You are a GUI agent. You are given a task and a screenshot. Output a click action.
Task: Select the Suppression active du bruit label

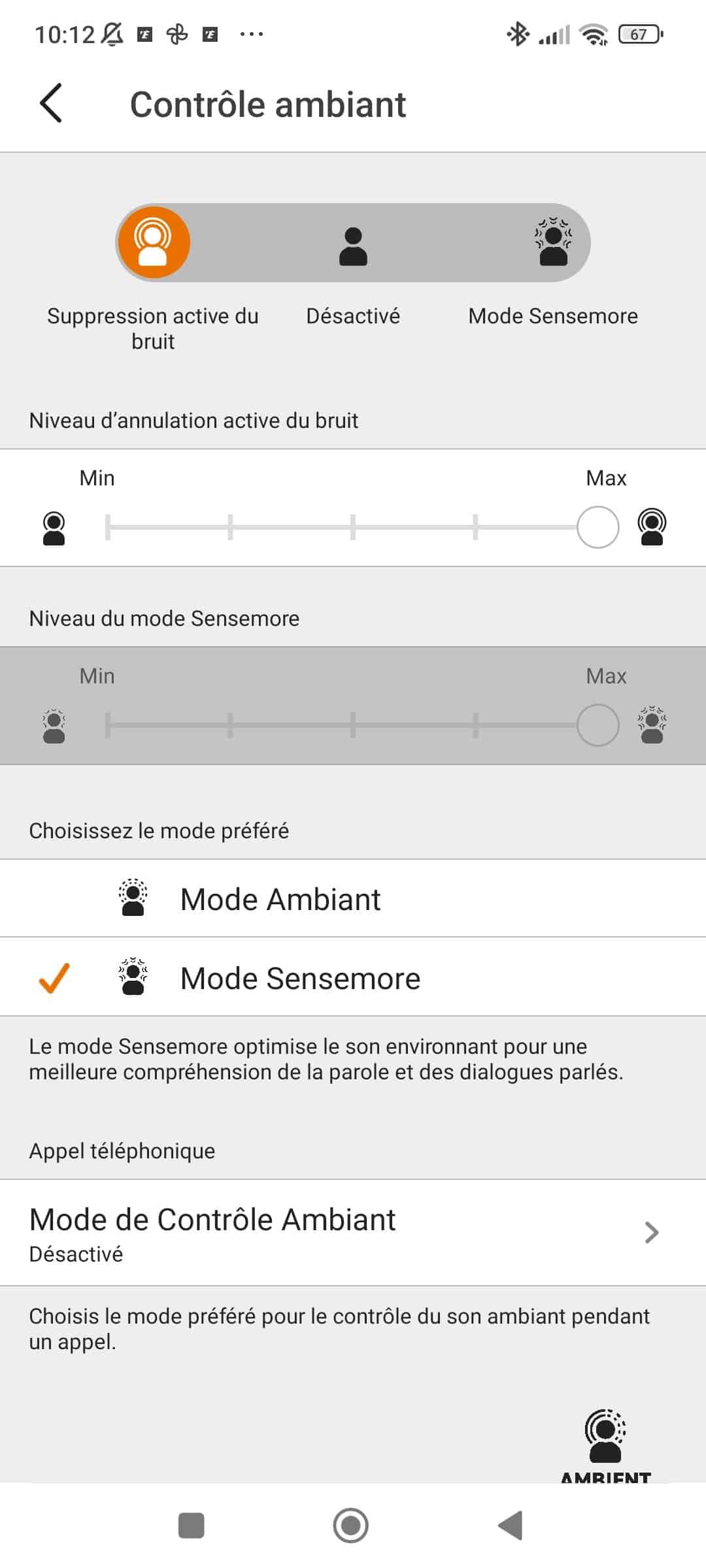pos(153,328)
